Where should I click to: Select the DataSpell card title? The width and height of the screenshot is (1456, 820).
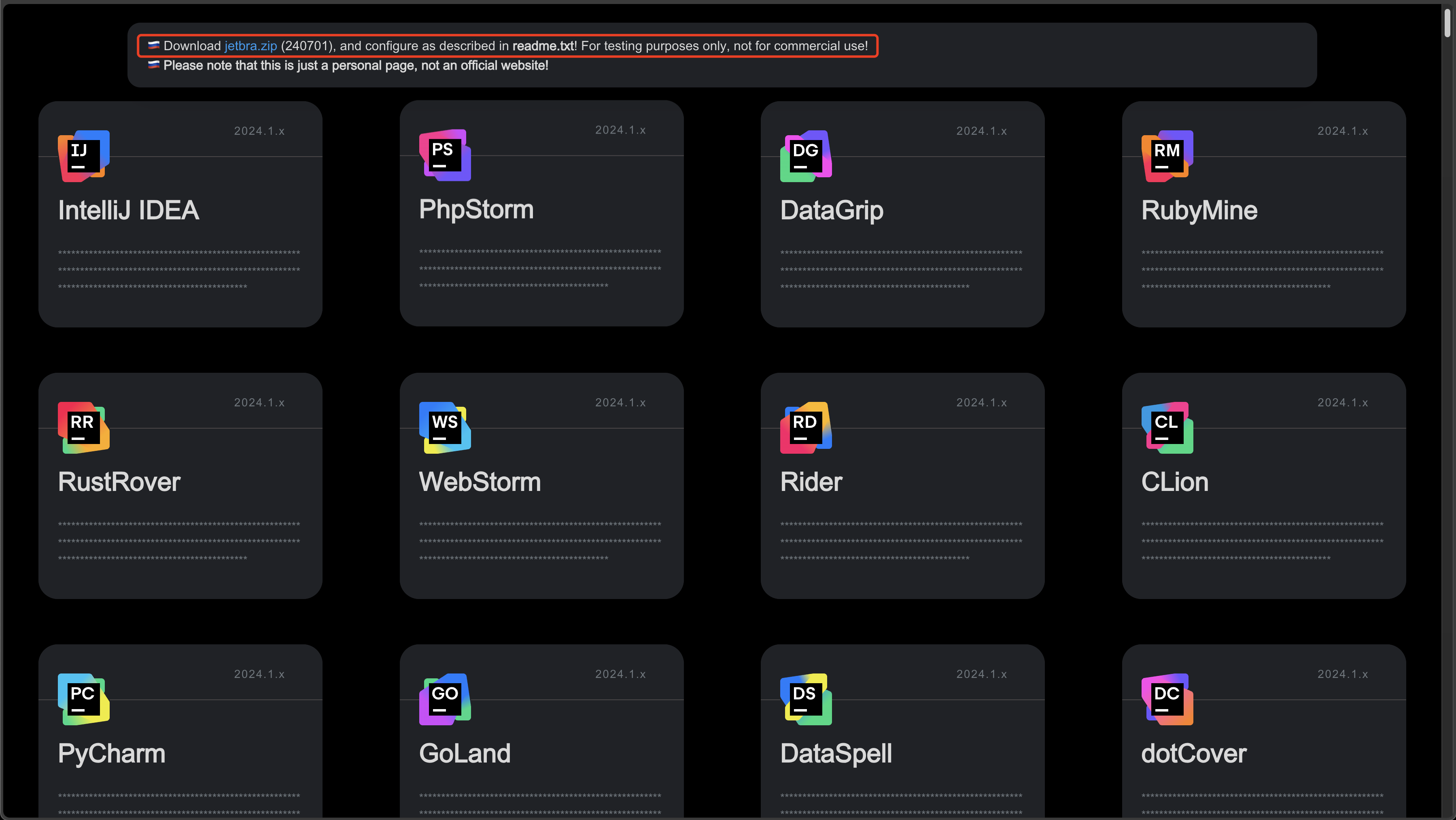click(836, 754)
